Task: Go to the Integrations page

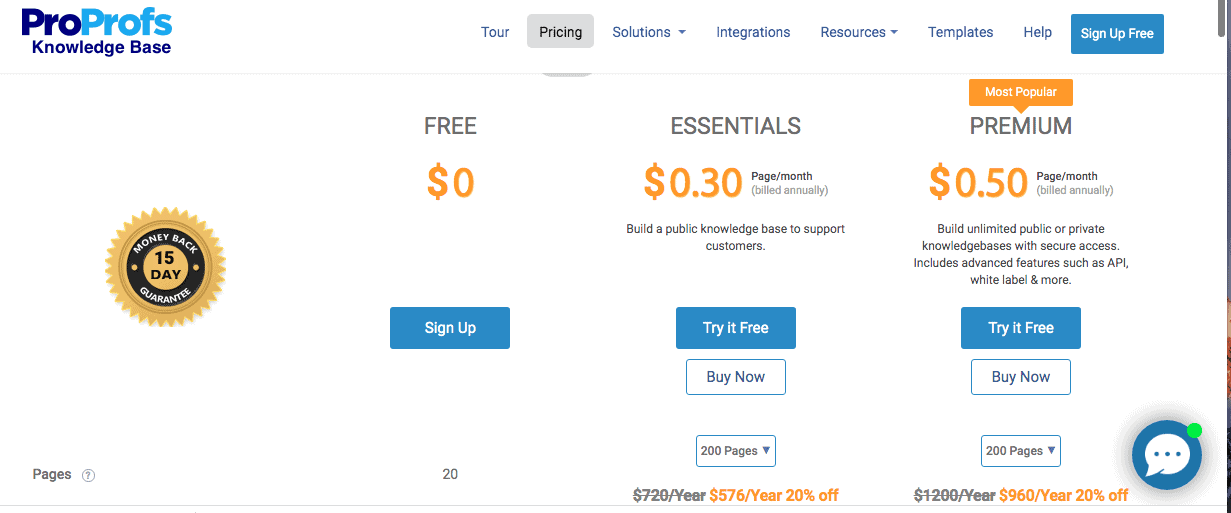Action: click(753, 32)
